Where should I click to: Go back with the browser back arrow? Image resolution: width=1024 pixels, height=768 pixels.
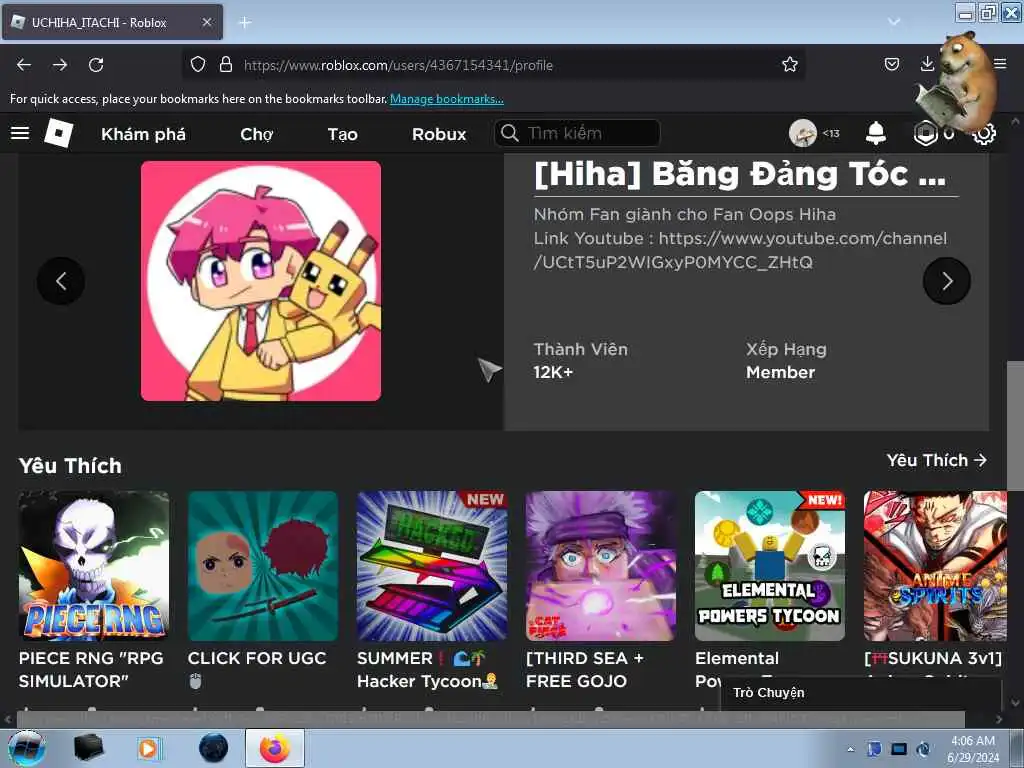(24, 65)
